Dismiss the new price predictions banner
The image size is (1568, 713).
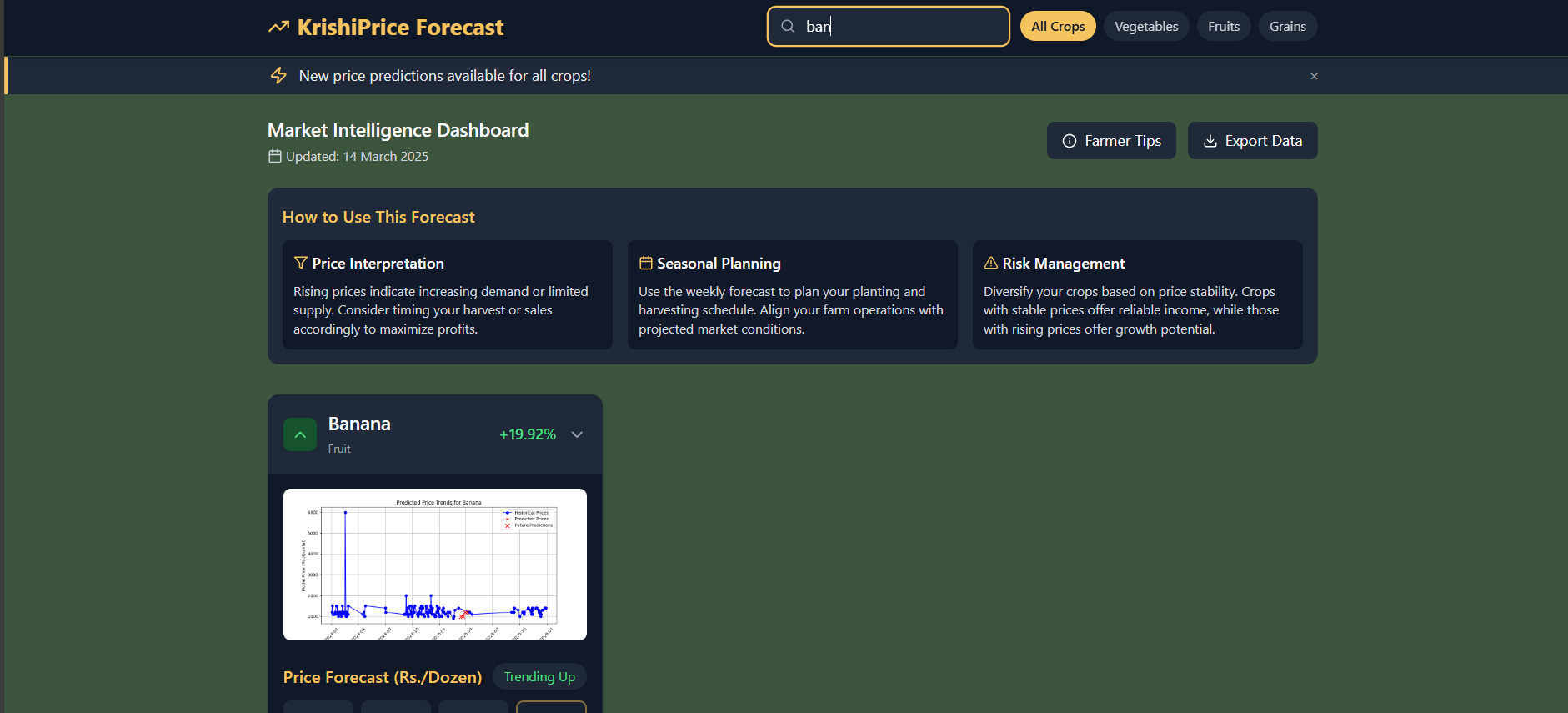pos(1314,76)
